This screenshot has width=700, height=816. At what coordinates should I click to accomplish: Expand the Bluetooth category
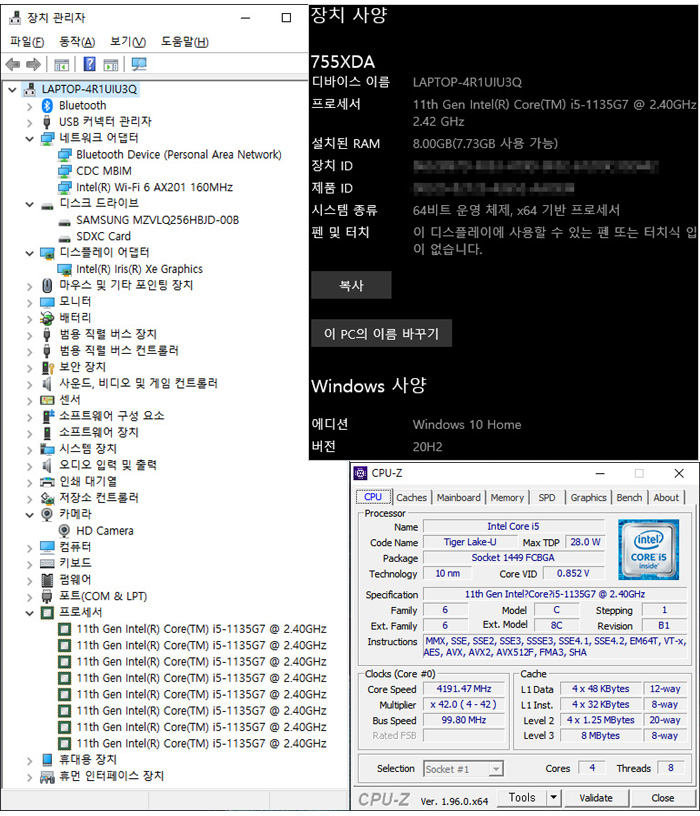pyautogui.click(x=29, y=106)
